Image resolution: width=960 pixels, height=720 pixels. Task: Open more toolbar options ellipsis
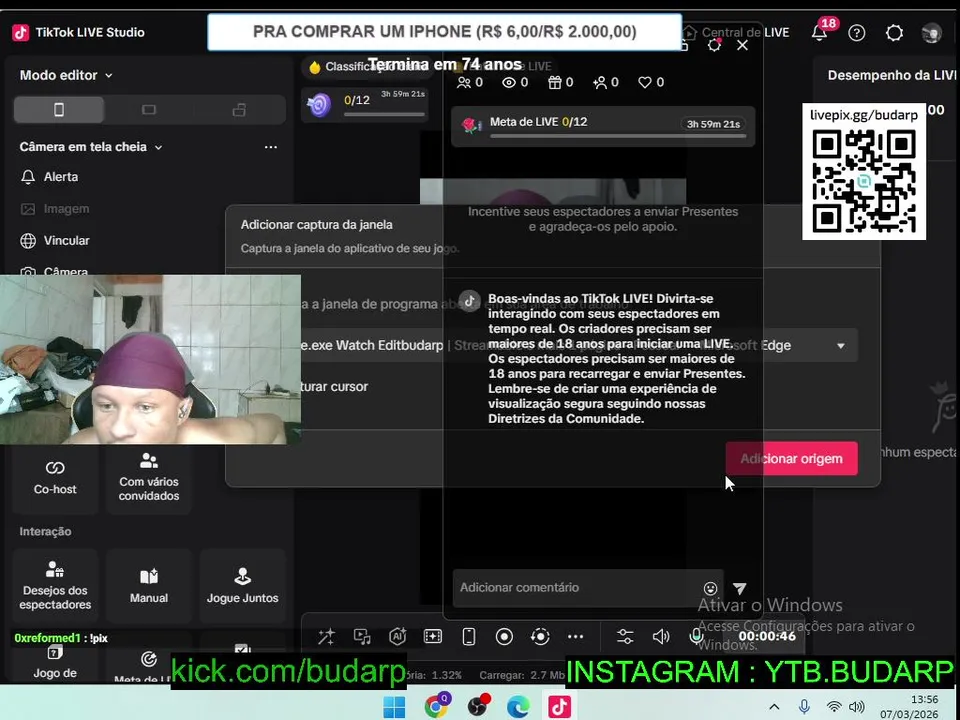[x=576, y=637]
